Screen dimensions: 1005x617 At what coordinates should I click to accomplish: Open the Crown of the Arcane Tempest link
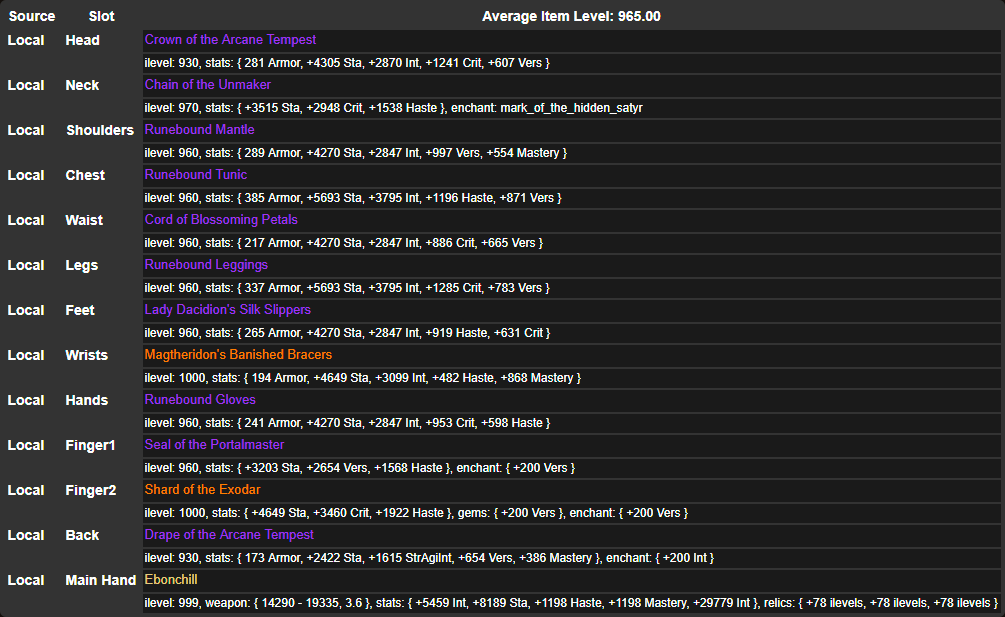[230, 40]
